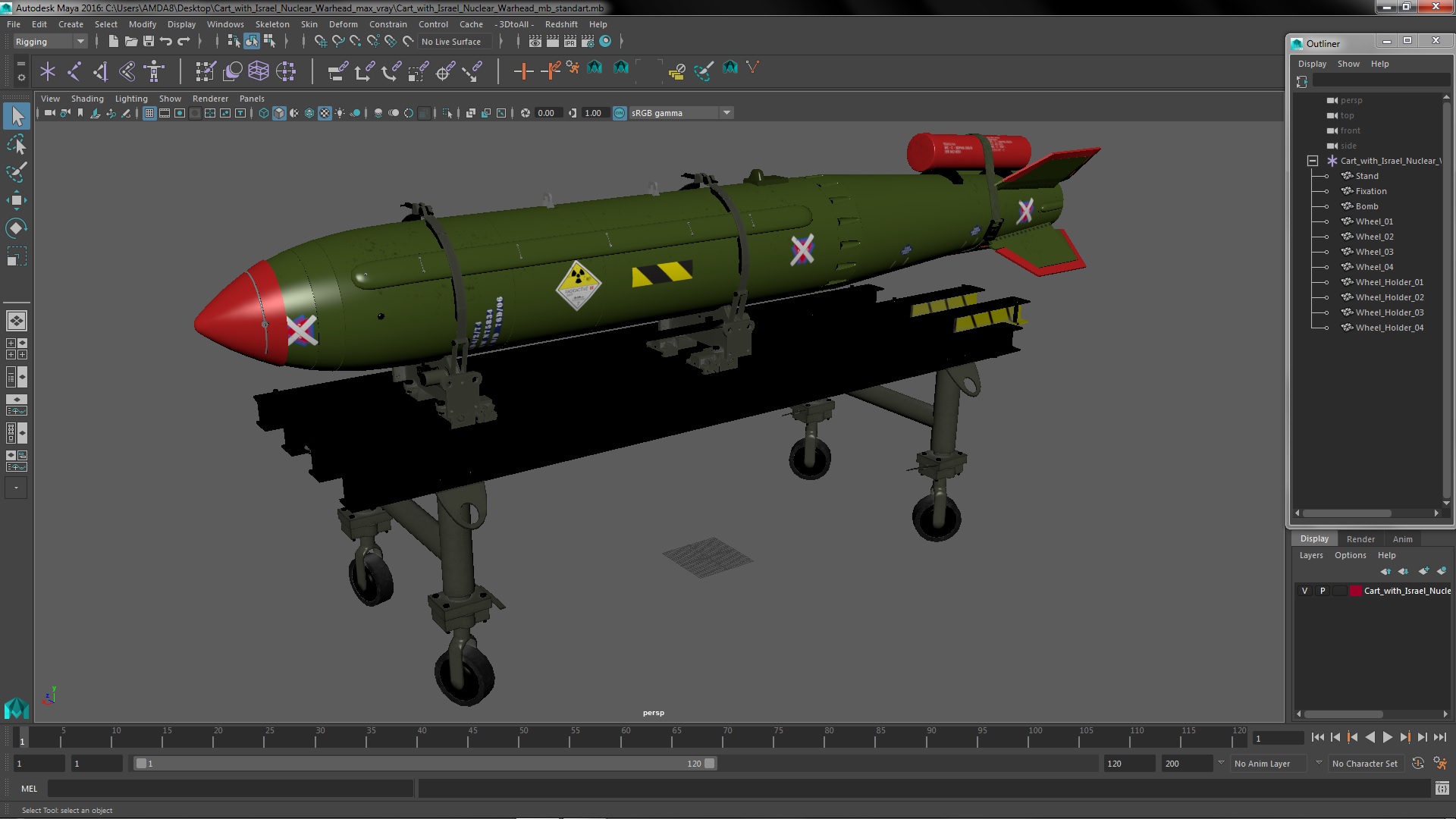Click the Parent Constraint shelf icon

point(337,71)
